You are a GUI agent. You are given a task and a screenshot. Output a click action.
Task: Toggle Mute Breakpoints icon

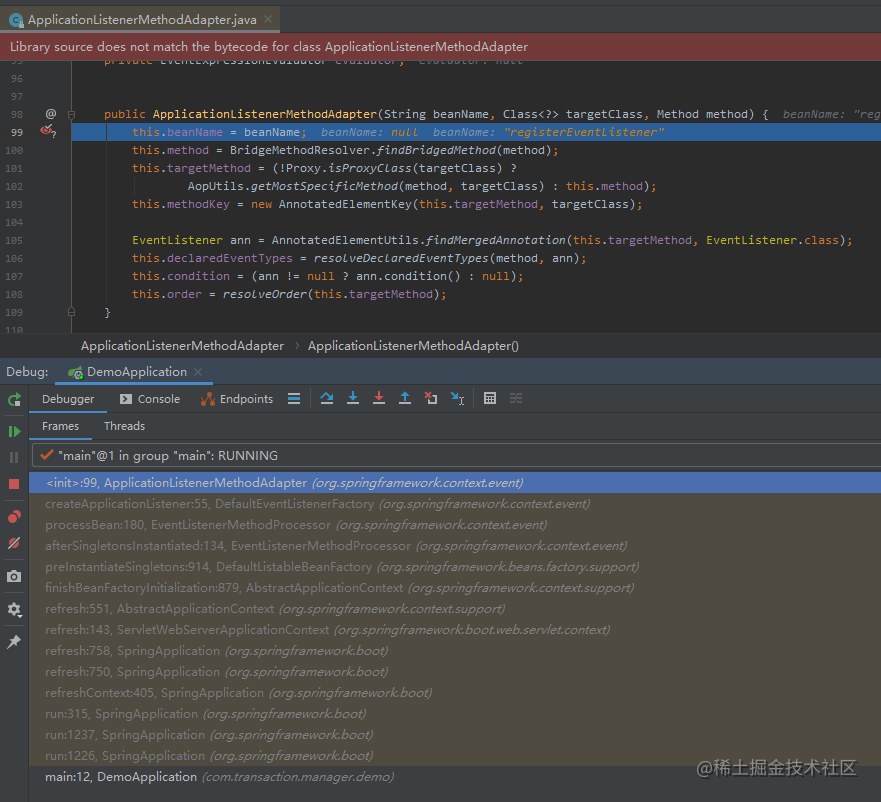tap(14, 543)
